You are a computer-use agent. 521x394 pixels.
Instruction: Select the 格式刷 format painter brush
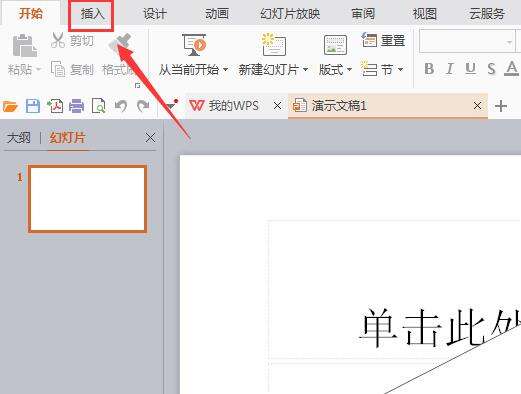tap(120, 44)
